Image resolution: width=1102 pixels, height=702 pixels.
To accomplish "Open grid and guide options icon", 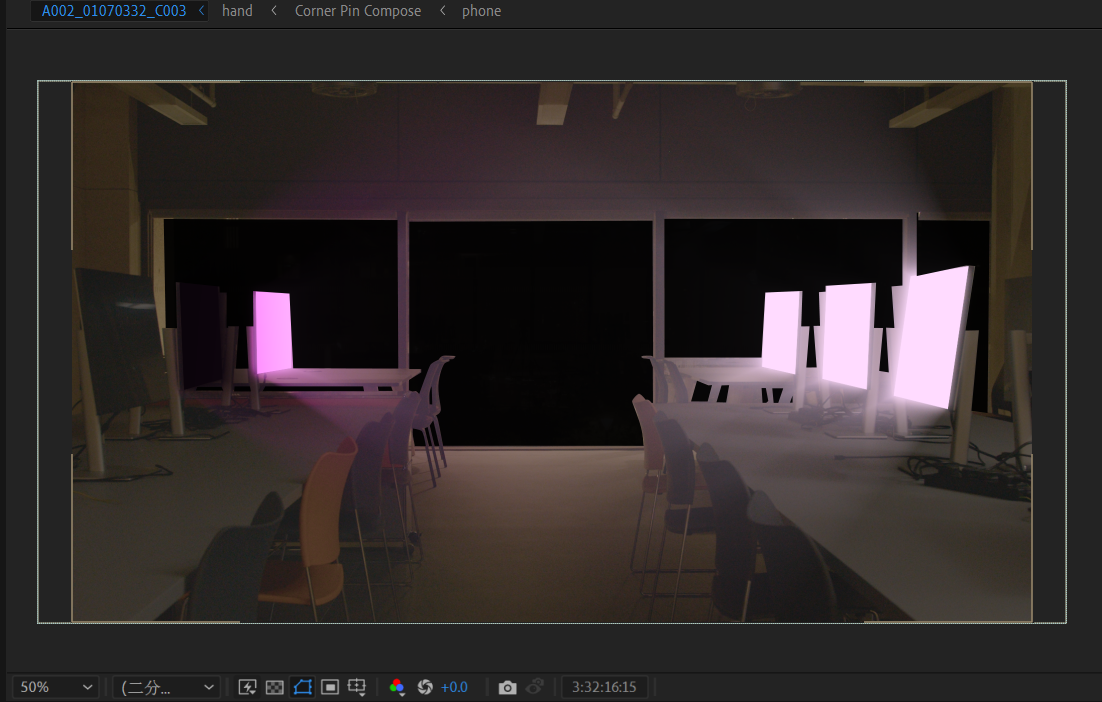I will click(357, 687).
